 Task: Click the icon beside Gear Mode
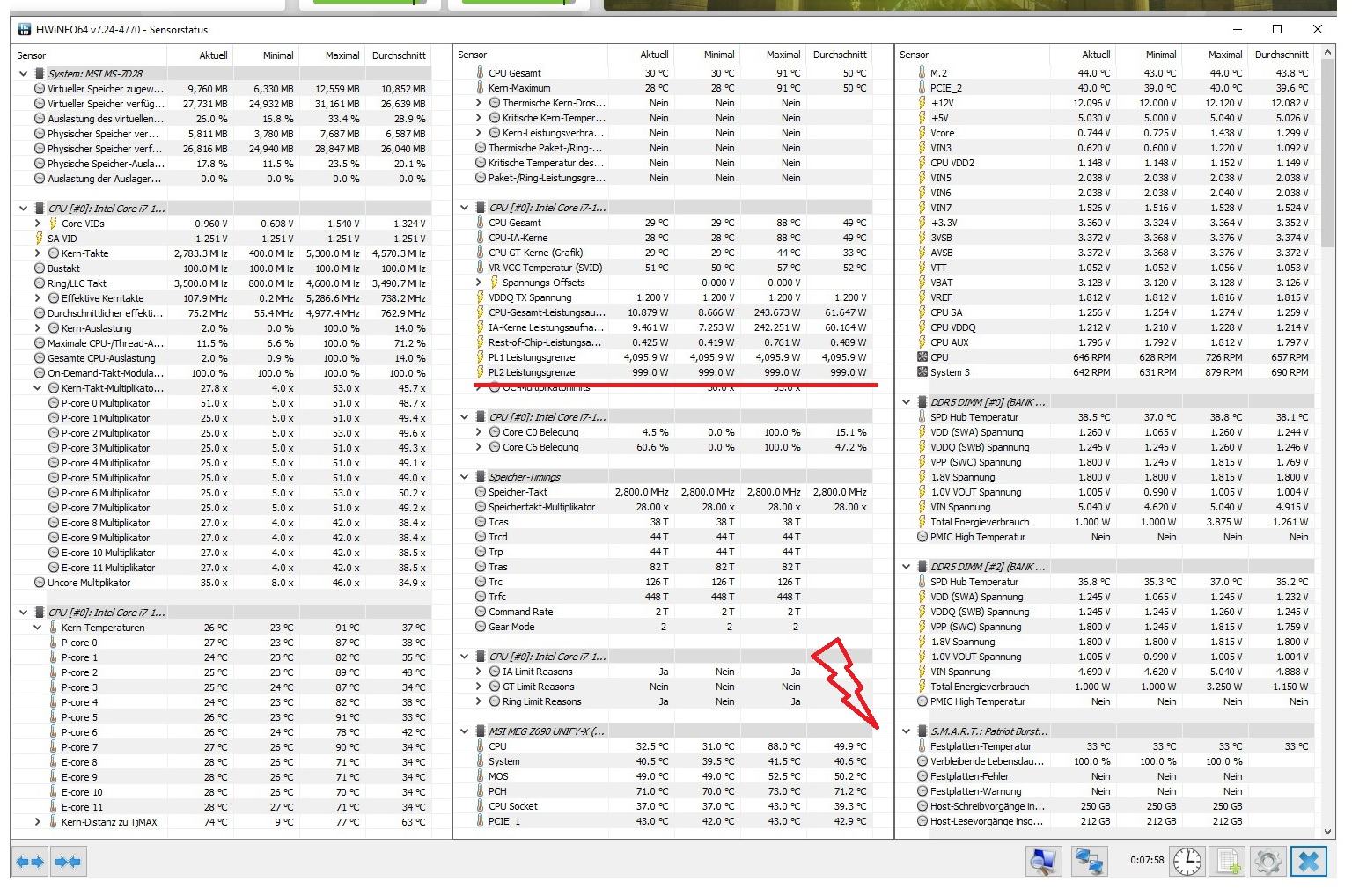(481, 627)
